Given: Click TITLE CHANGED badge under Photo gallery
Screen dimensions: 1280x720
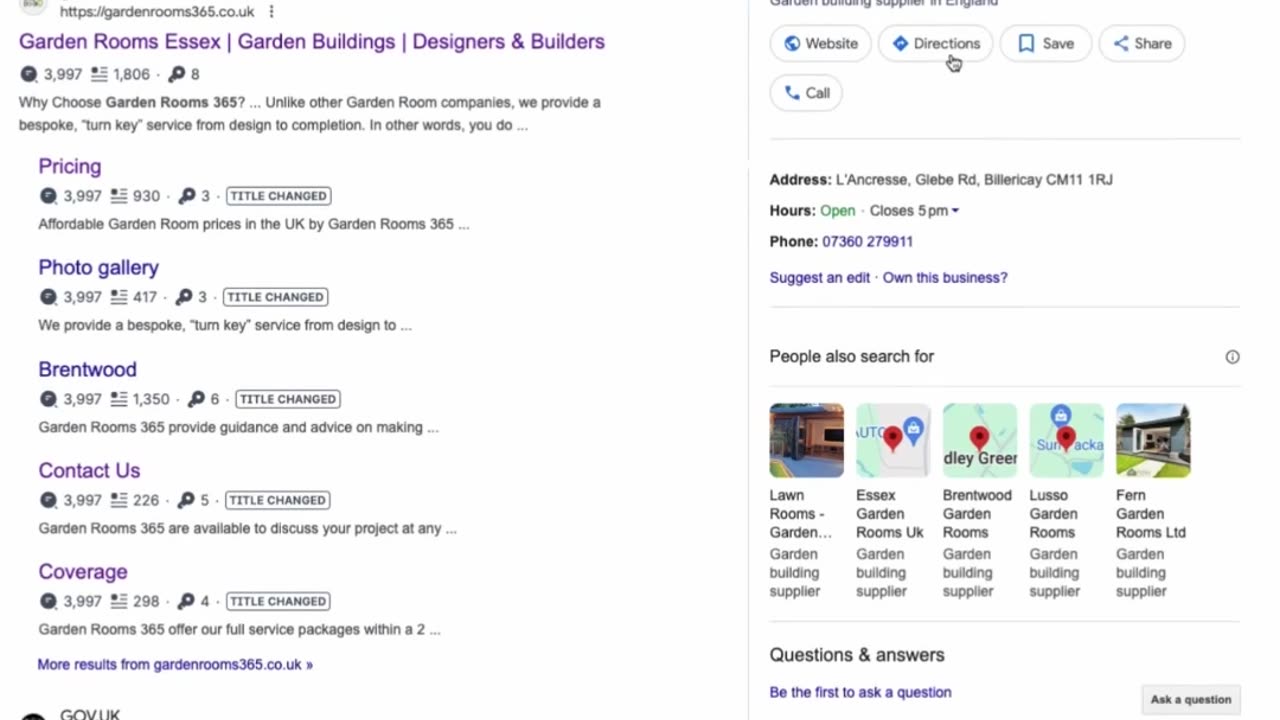Looking at the screenshot, I should tap(275, 297).
